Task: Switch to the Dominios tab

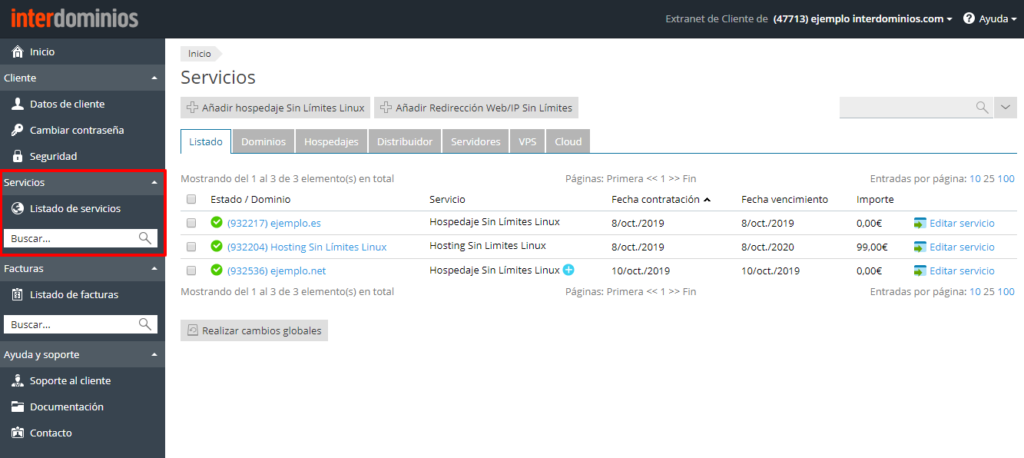Action: click(x=263, y=142)
